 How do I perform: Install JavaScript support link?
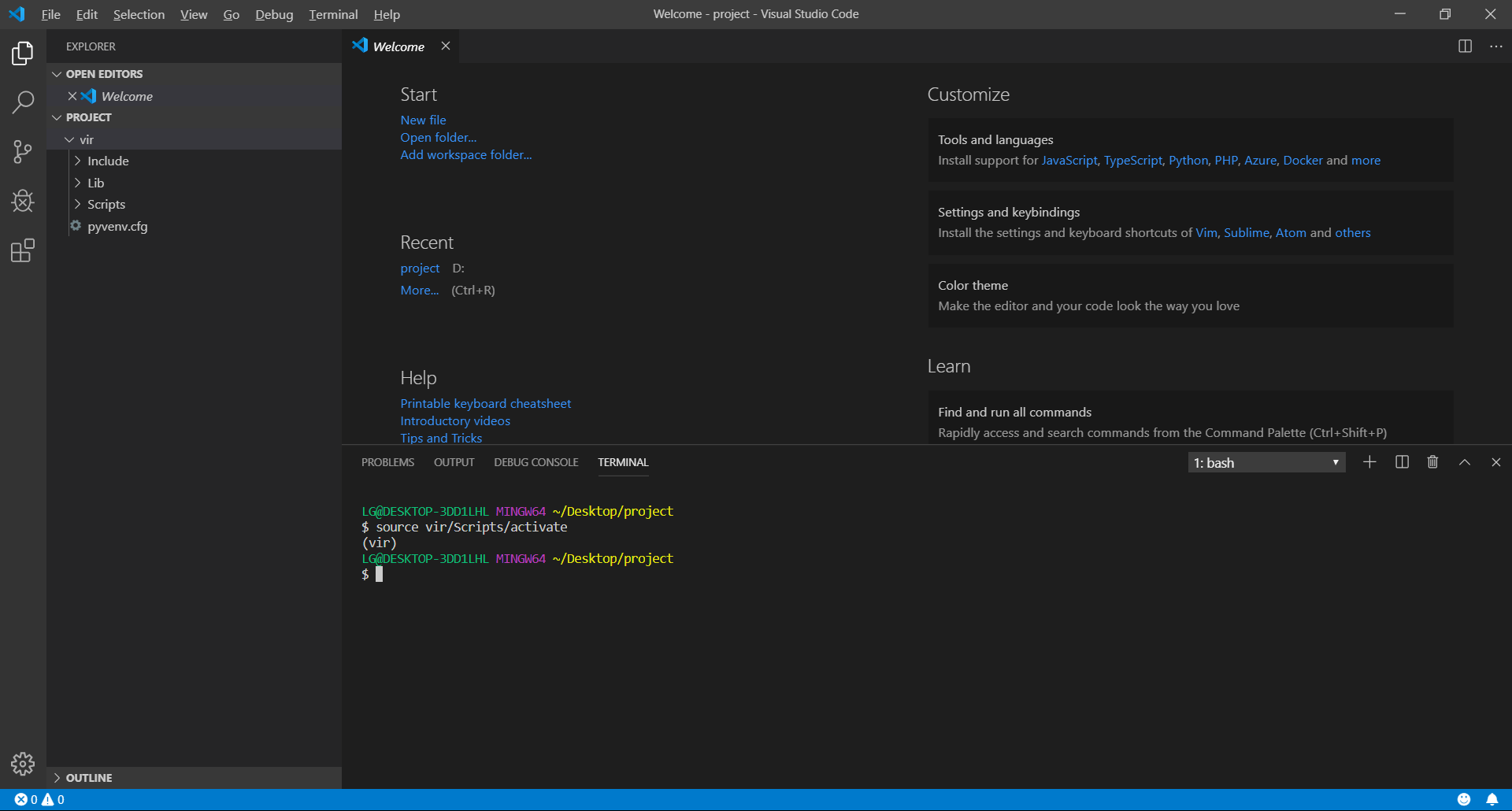coord(1069,161)
